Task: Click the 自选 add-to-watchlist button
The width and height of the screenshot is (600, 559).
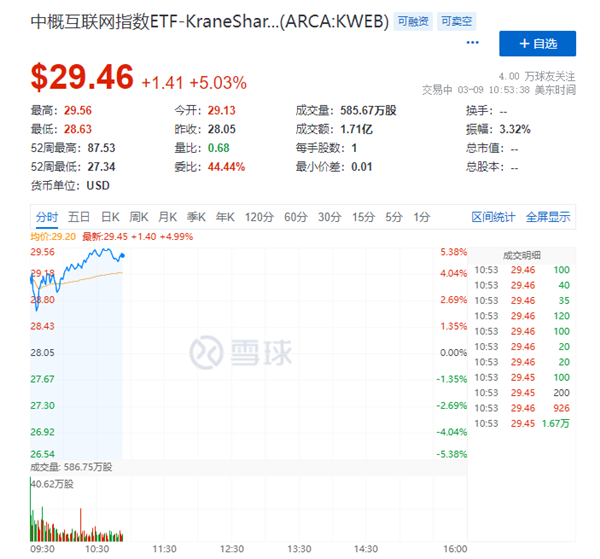Action: pyautogui.click(x=537, y=44)
